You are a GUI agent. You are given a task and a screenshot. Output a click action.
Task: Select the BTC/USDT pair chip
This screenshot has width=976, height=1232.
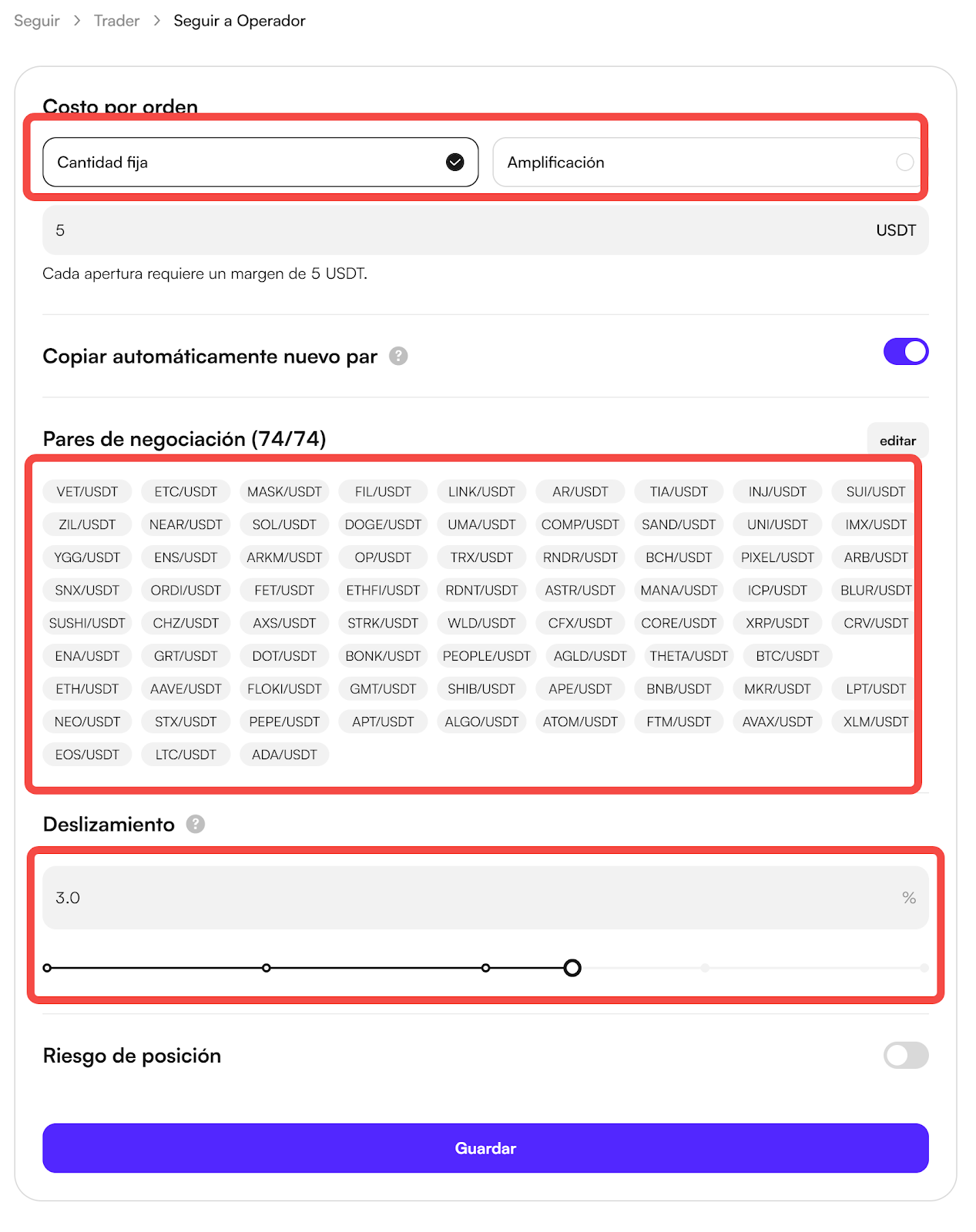pos(787,656)
